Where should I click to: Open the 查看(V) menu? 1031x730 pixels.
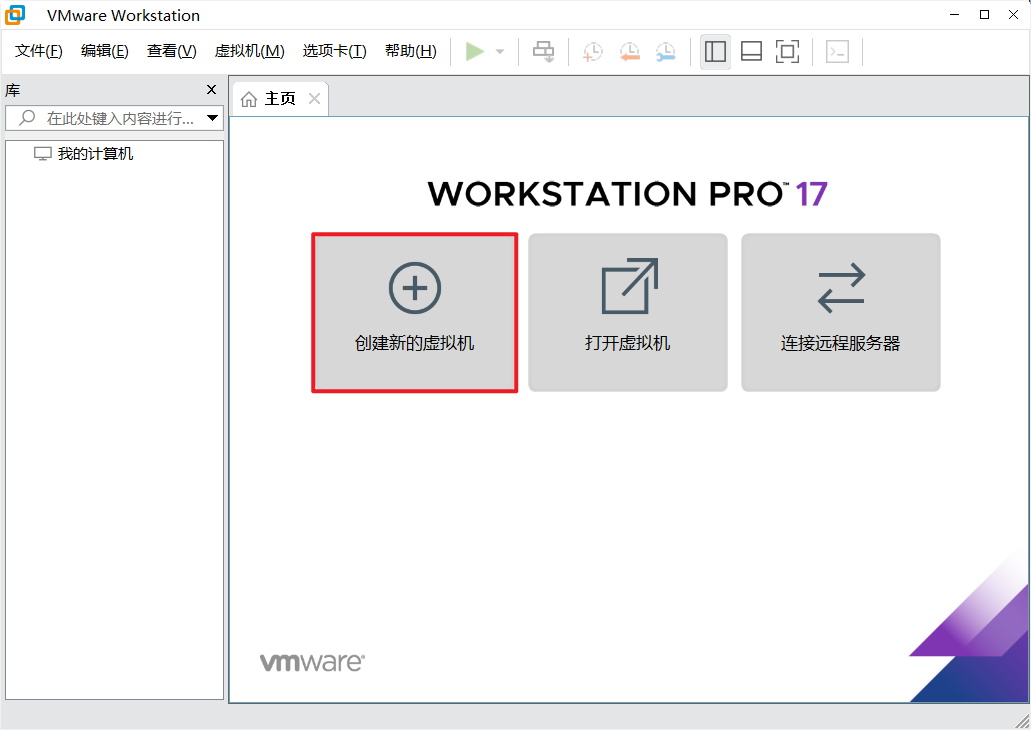click(172, 51)
